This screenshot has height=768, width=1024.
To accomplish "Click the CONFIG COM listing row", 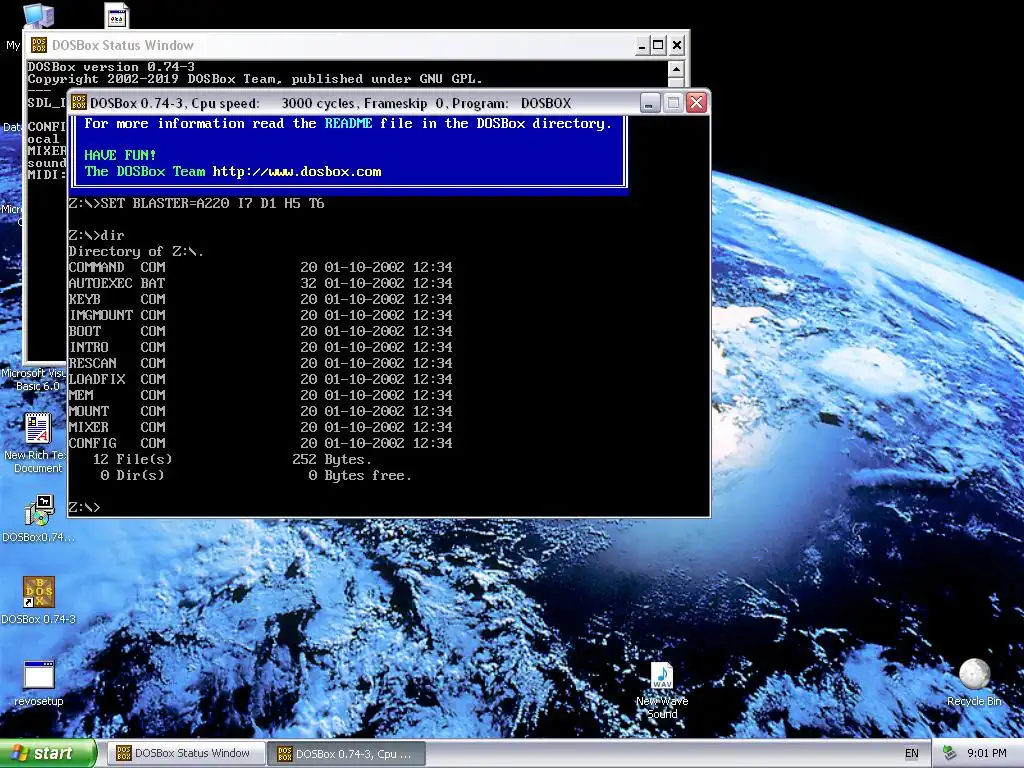I will (260, 443).
